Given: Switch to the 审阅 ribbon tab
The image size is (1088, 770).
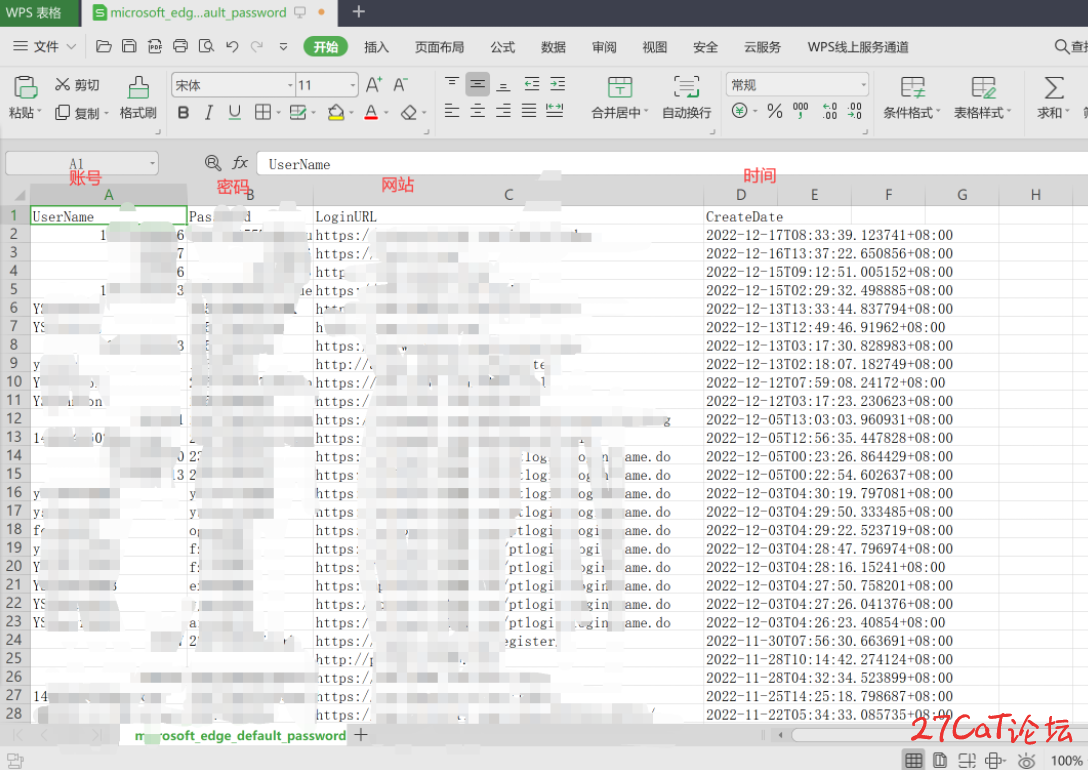Looking at the screenshot, I should [604, 47].
